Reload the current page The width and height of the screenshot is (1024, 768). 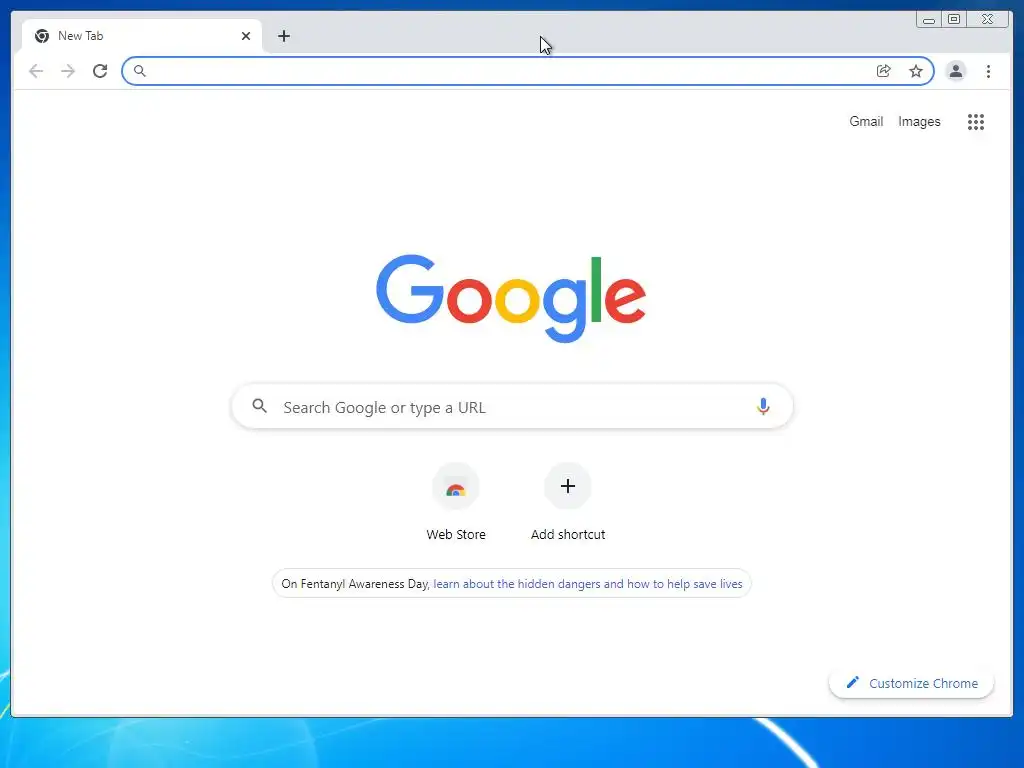(x=100, y=71)
